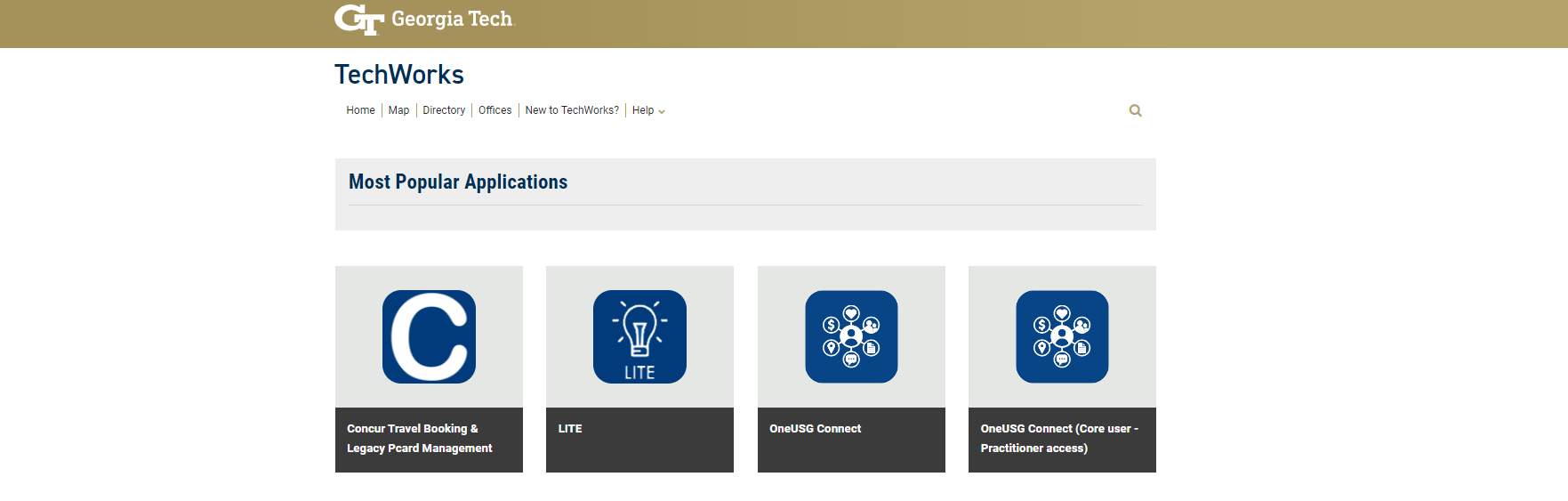Go to the Home menu item
This screenshot has height=501, width=1568.
(x=360, y=110)
